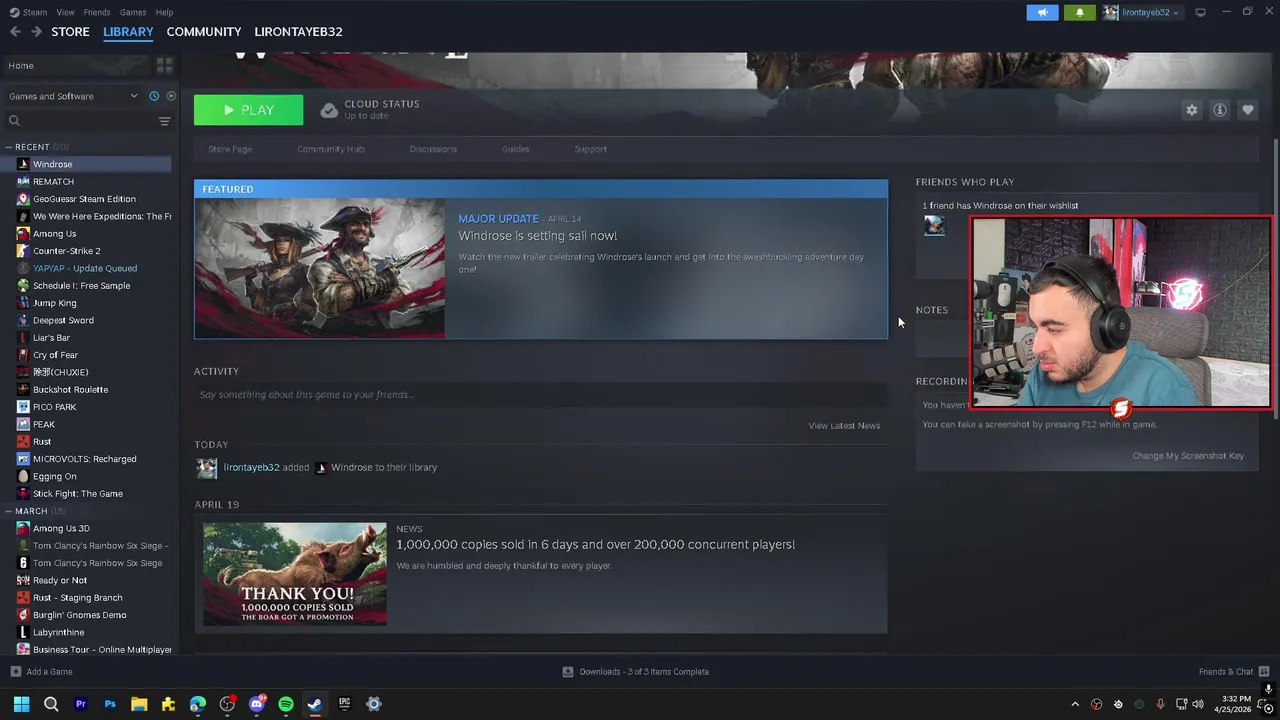Click the Home library header

(x=75, y=66)
